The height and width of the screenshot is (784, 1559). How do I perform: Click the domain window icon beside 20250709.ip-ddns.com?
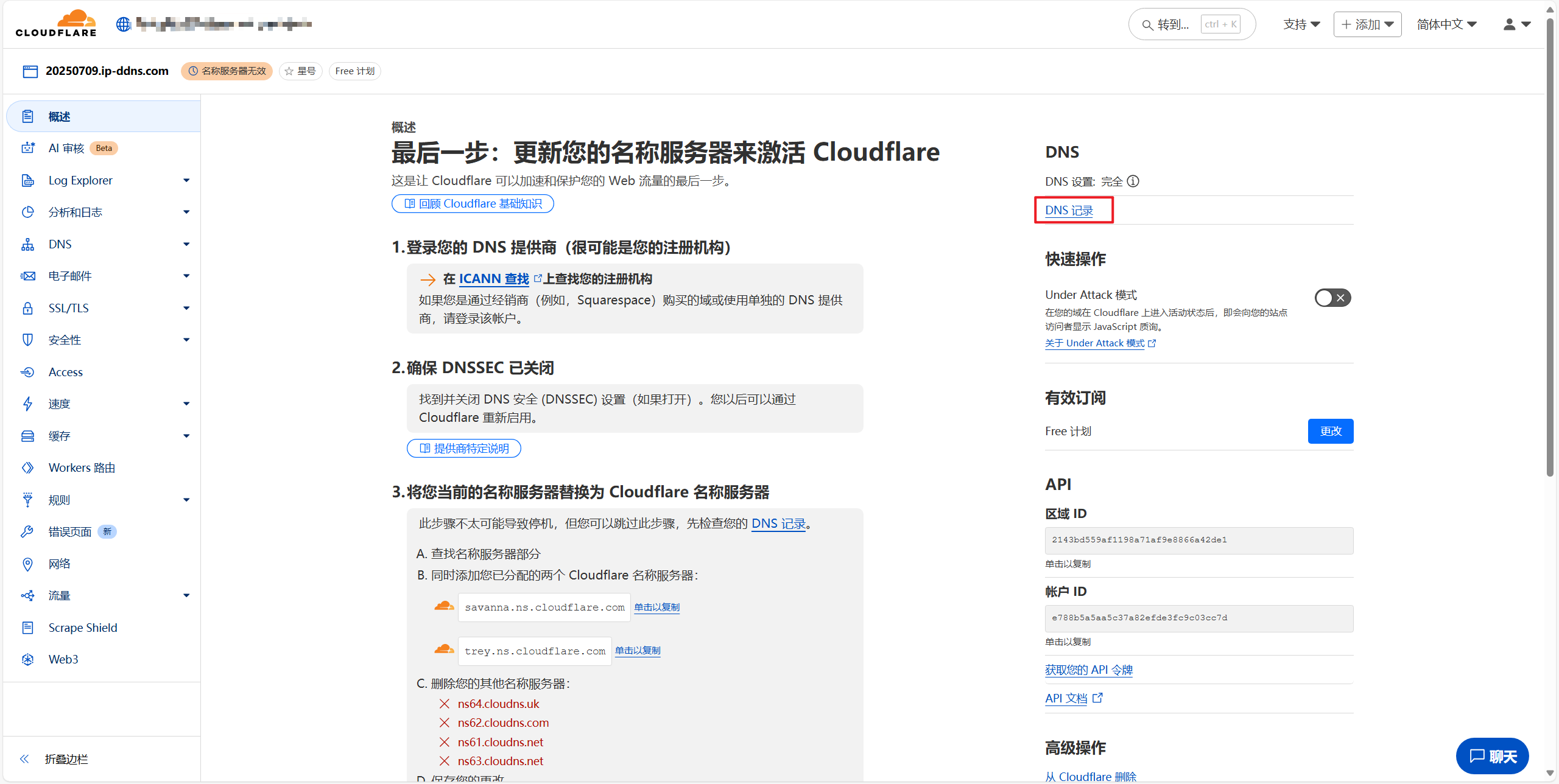tap(30, 71)
